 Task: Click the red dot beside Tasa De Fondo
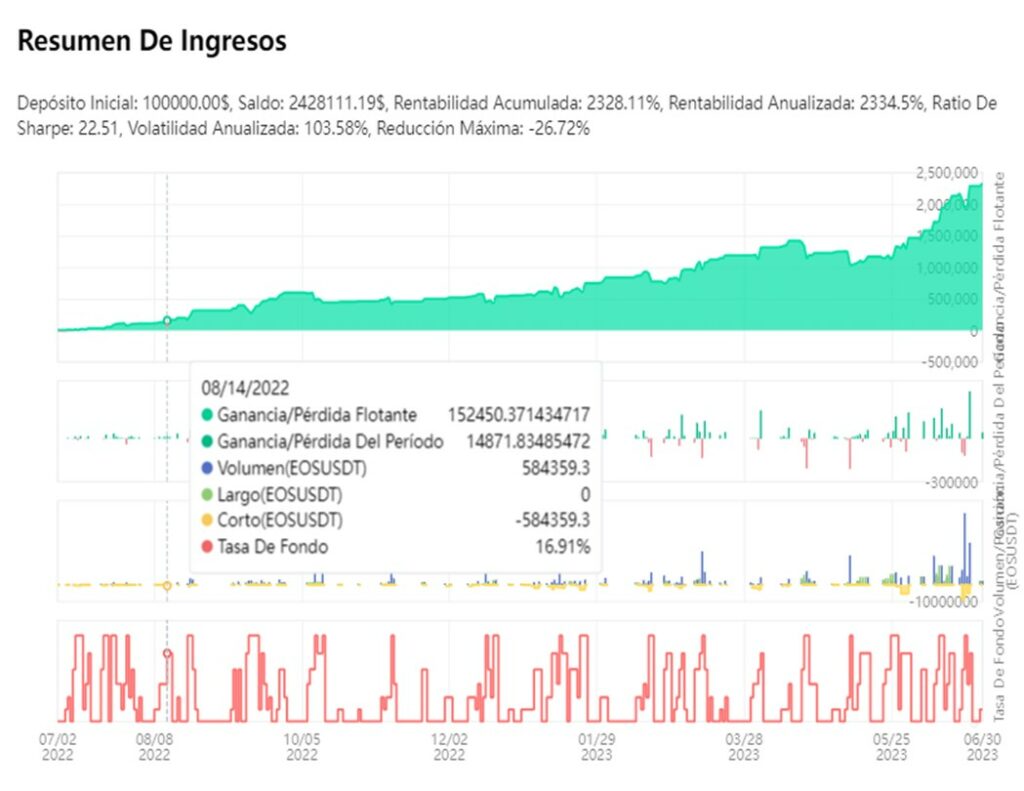(x=207, y=547)
